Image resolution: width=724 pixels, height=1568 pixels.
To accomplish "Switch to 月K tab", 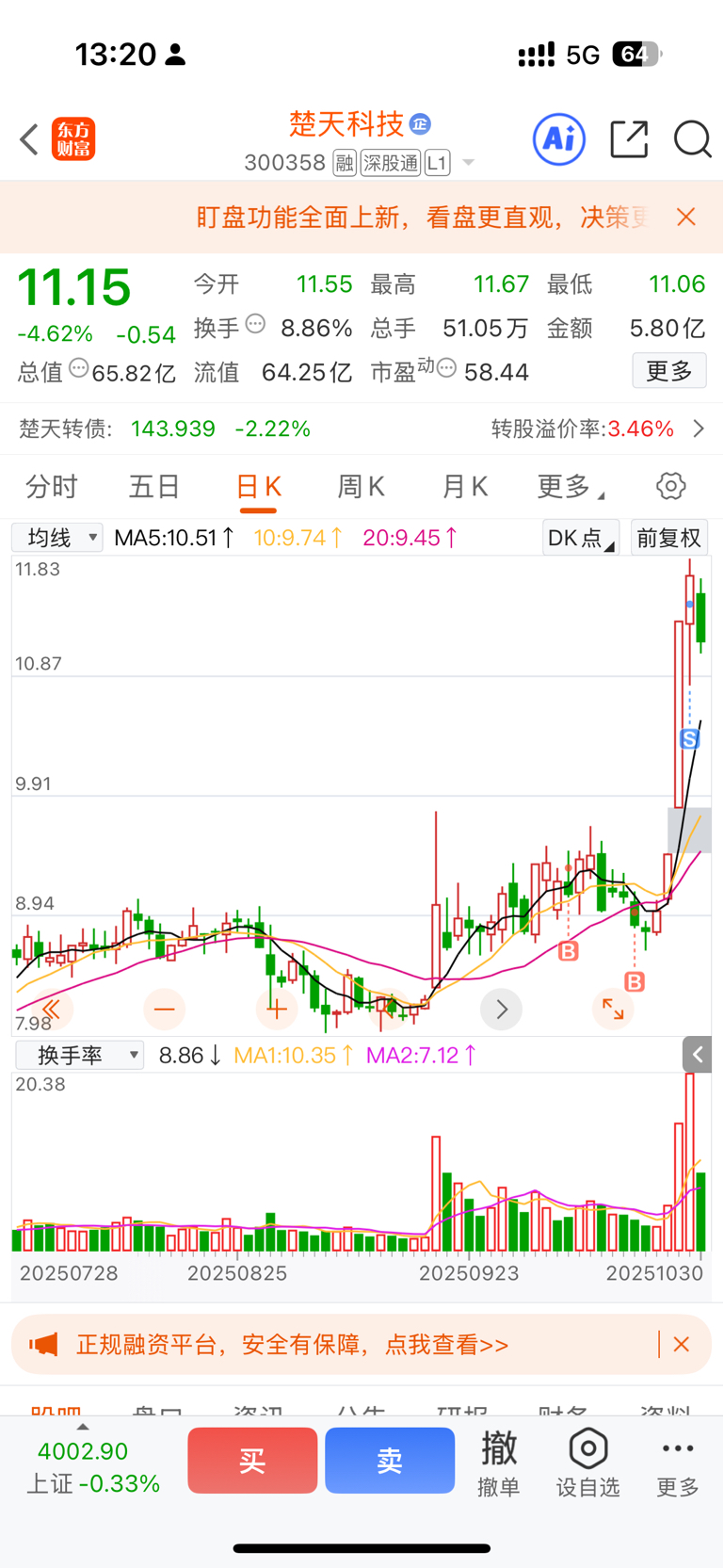I will 465,487.
